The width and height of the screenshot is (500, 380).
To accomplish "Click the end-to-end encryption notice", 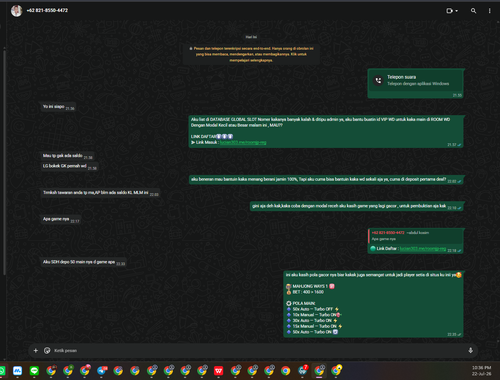I will [251, 54].
